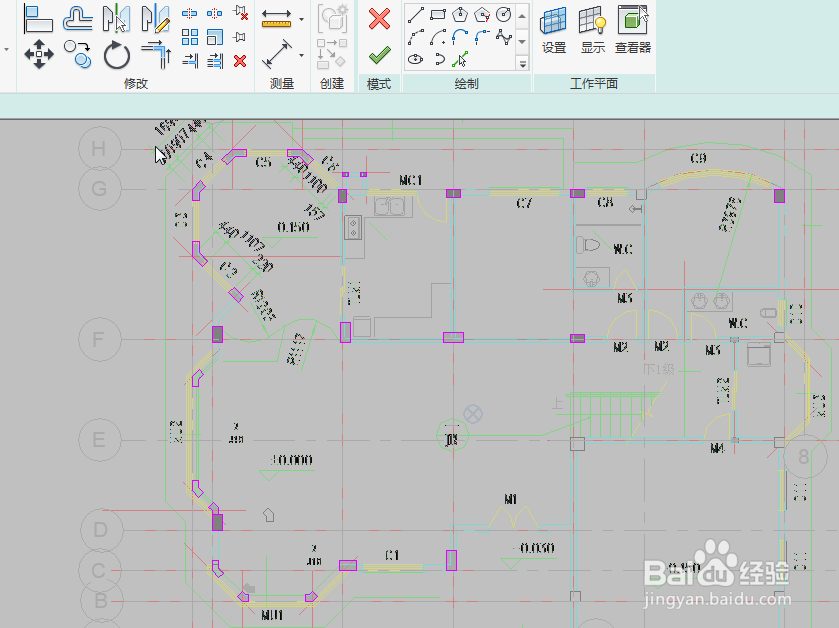
Task: Select Measure Between Two References tool
Action: pos(277,19)
